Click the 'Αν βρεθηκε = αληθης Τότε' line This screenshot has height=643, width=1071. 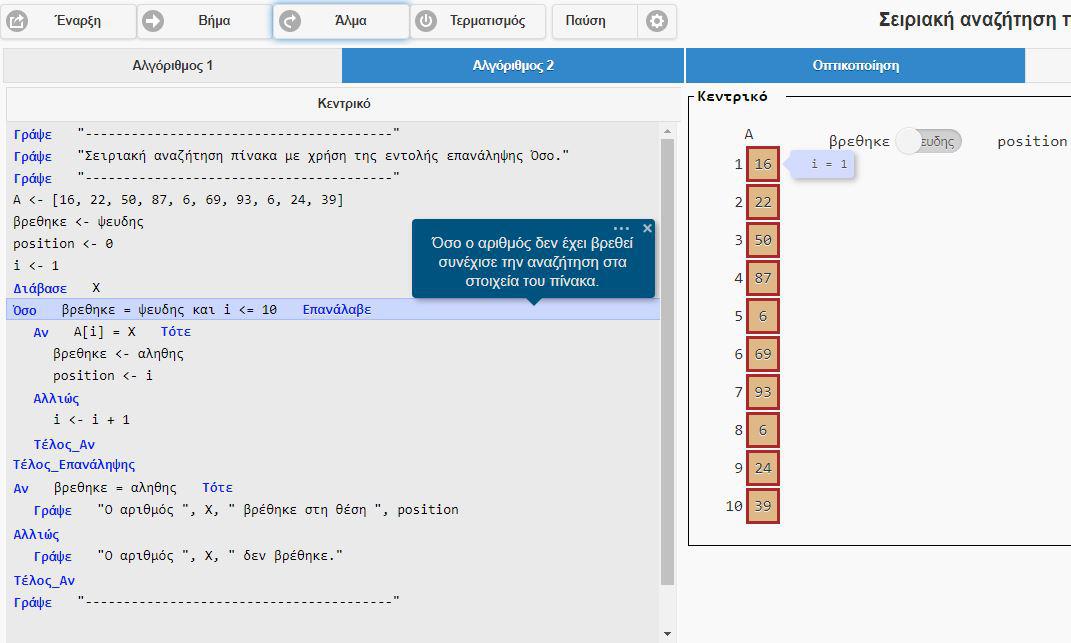(123, 488)
